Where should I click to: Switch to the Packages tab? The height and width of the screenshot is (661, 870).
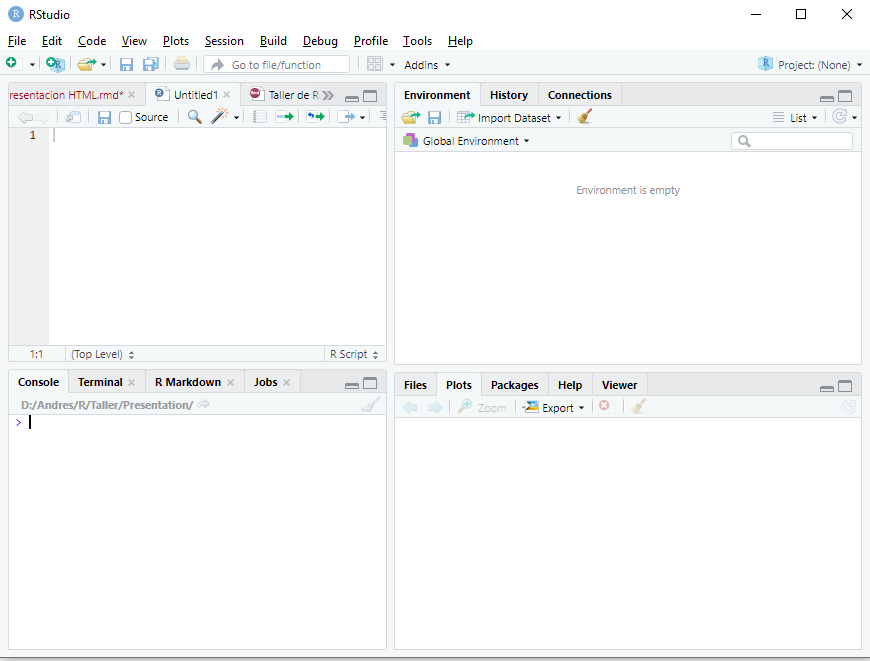point(514,385)
